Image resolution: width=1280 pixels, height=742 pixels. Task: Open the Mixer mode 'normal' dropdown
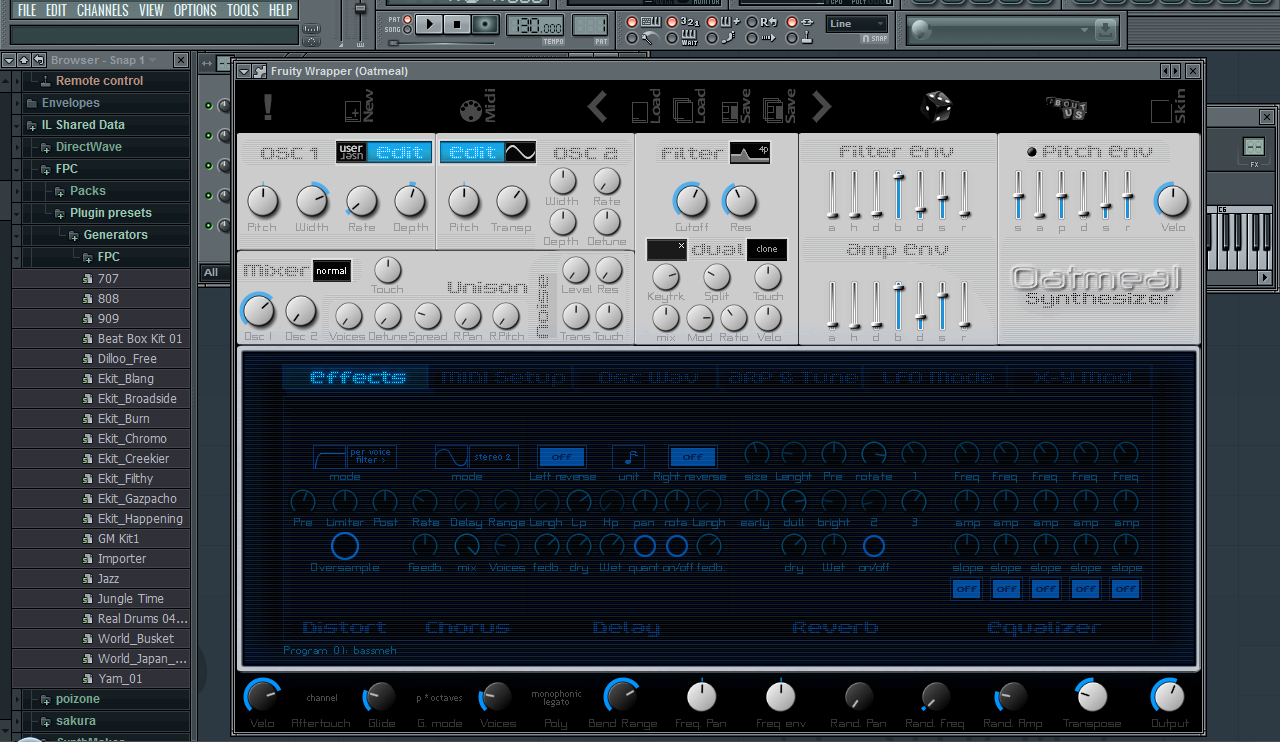pos(332,270)
